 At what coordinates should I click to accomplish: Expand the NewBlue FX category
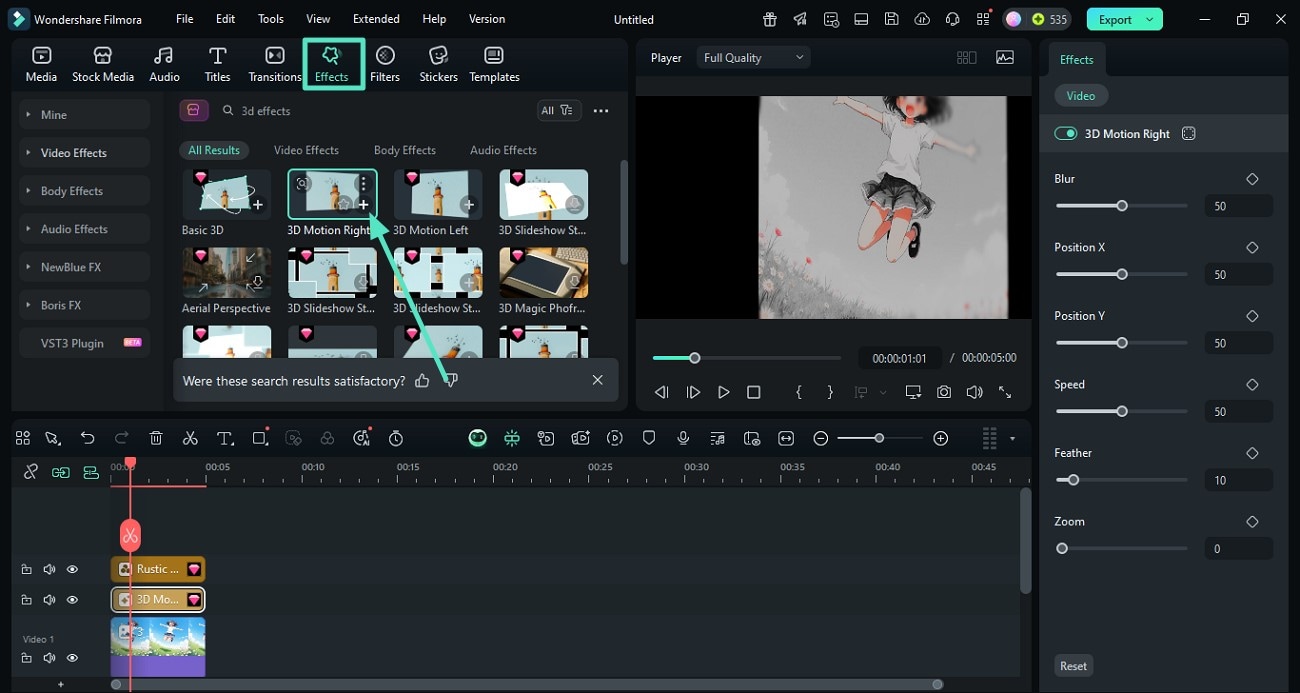(x=85, y=267)
